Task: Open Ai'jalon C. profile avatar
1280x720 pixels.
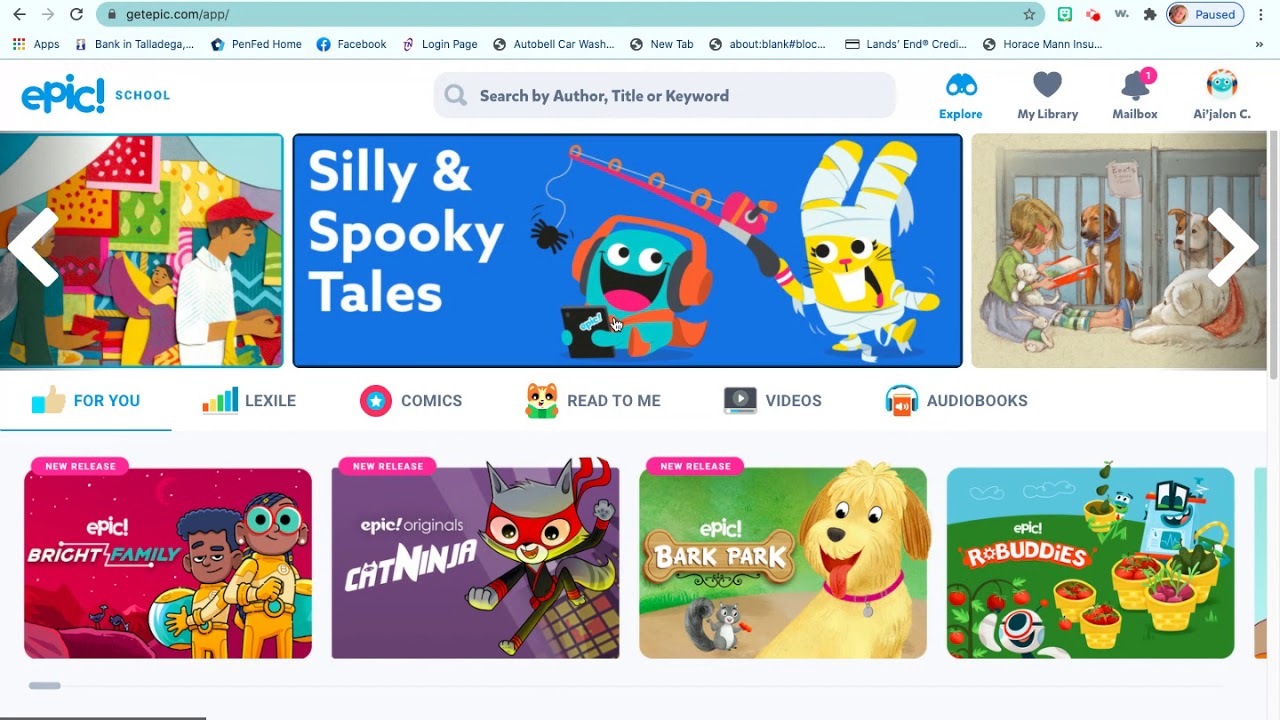Action: pos(1222,84)
